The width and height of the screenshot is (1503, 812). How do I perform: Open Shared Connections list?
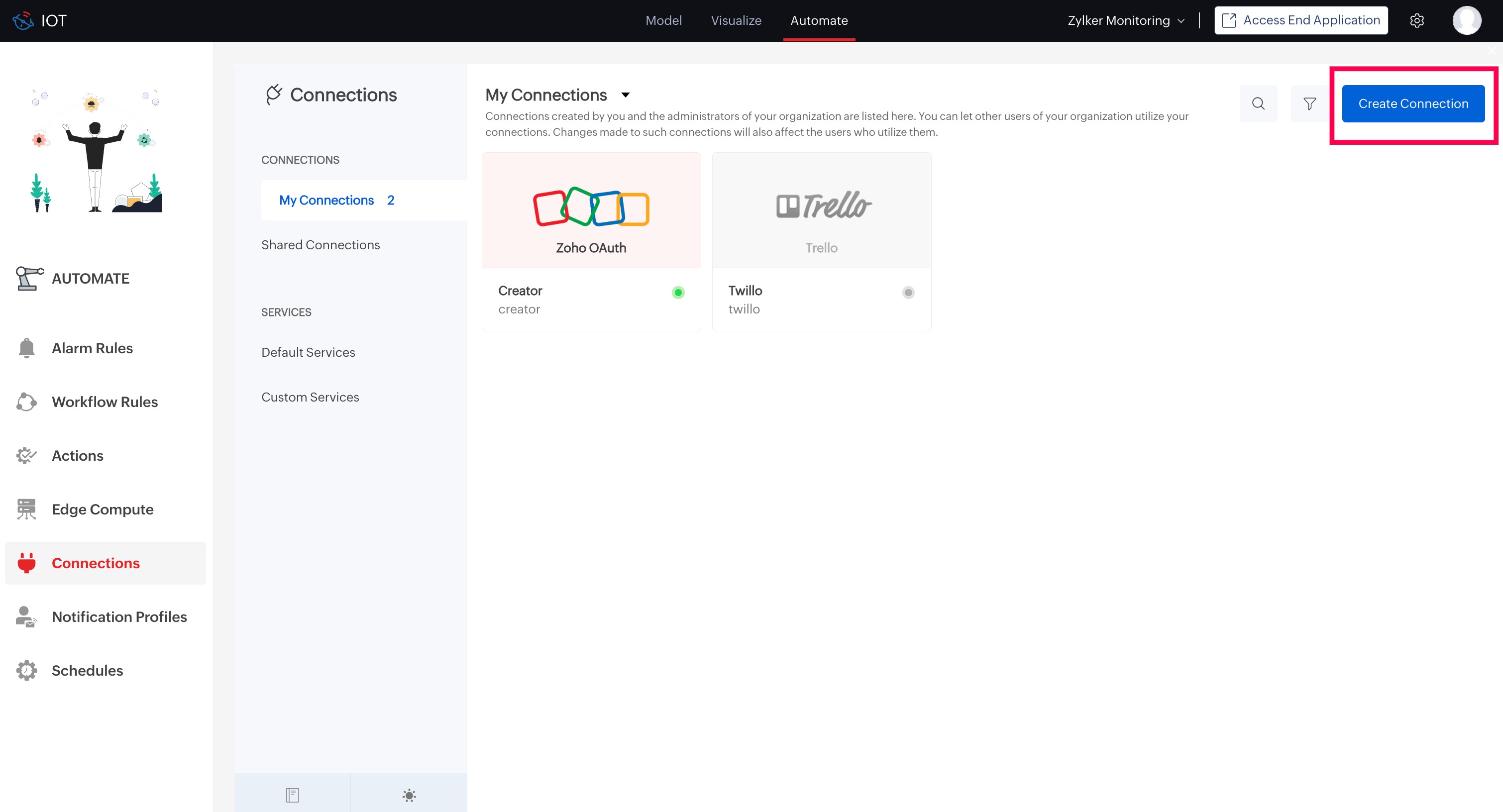click(321, 245)
